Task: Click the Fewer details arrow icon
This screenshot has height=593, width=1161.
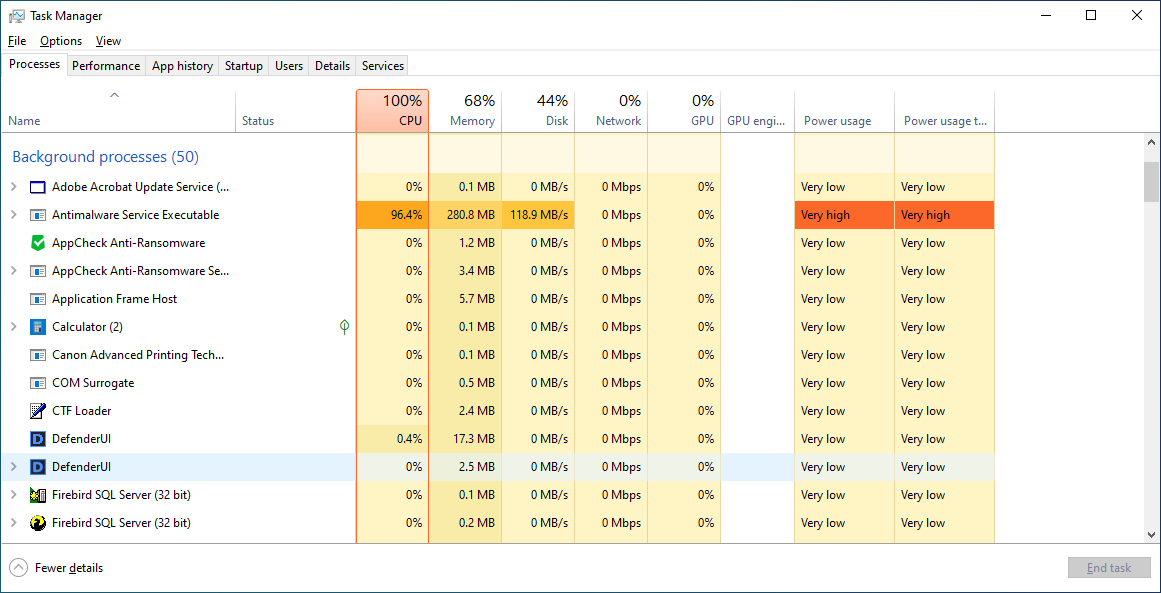Action: click(19, 568)
